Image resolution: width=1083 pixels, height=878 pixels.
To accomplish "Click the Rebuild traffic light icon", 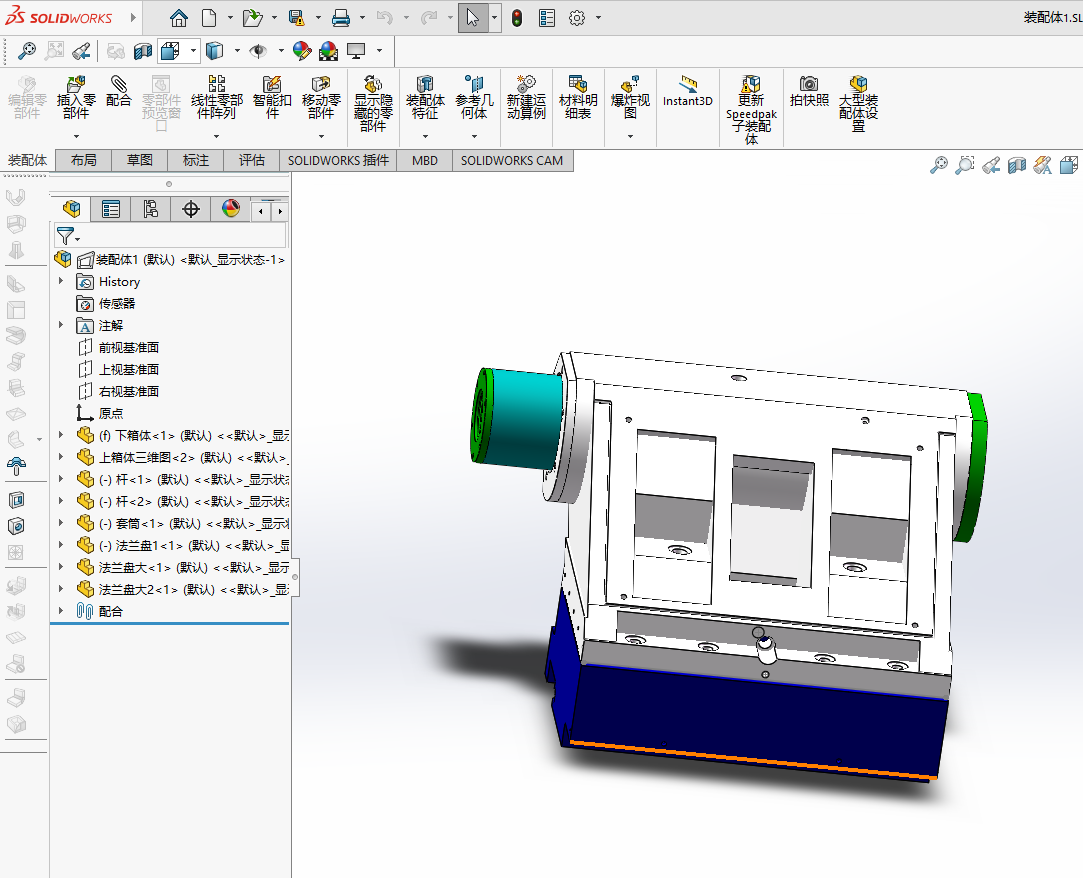I will [516, 18].
